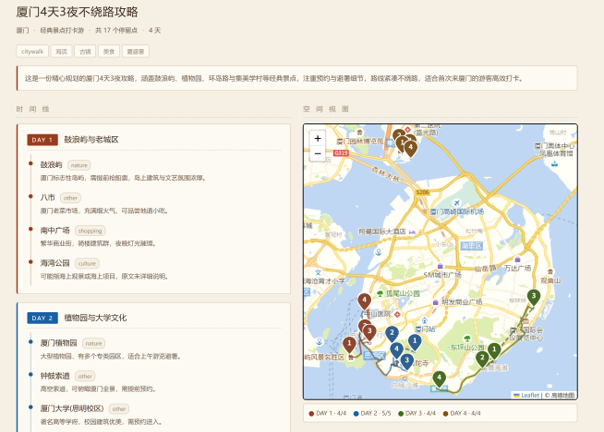Select brown Day 1 map marker 4
This screenshot has height=432, width=604.
(x=364, y=301)
